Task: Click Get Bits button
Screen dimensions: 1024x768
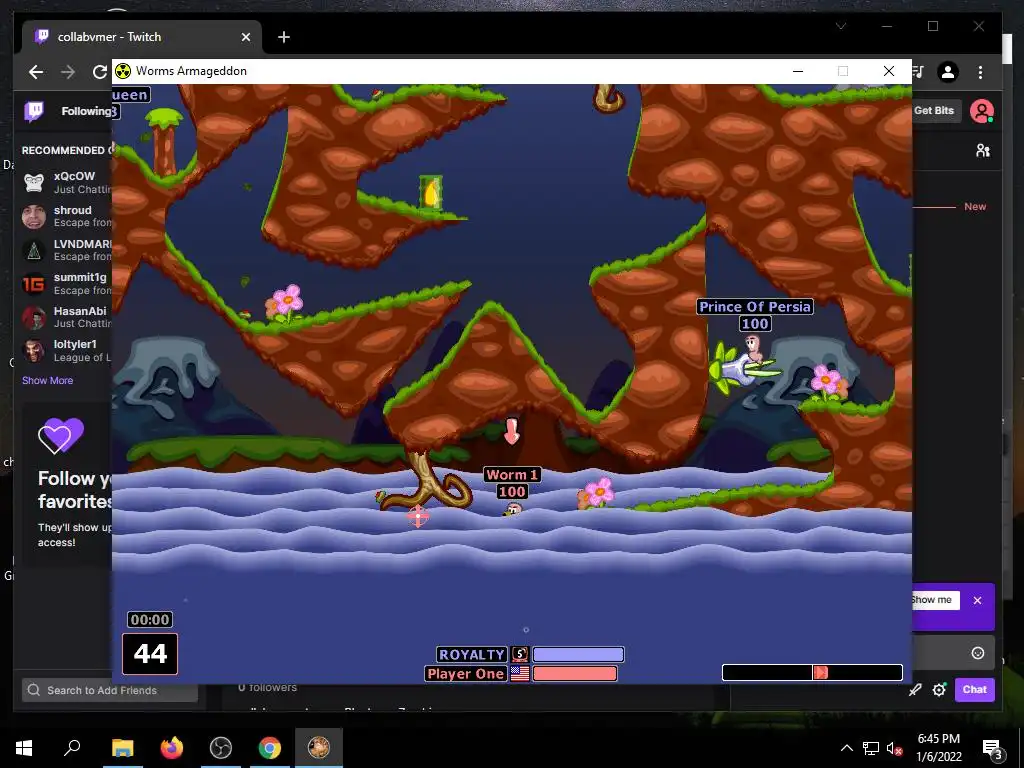Action: 934,110
